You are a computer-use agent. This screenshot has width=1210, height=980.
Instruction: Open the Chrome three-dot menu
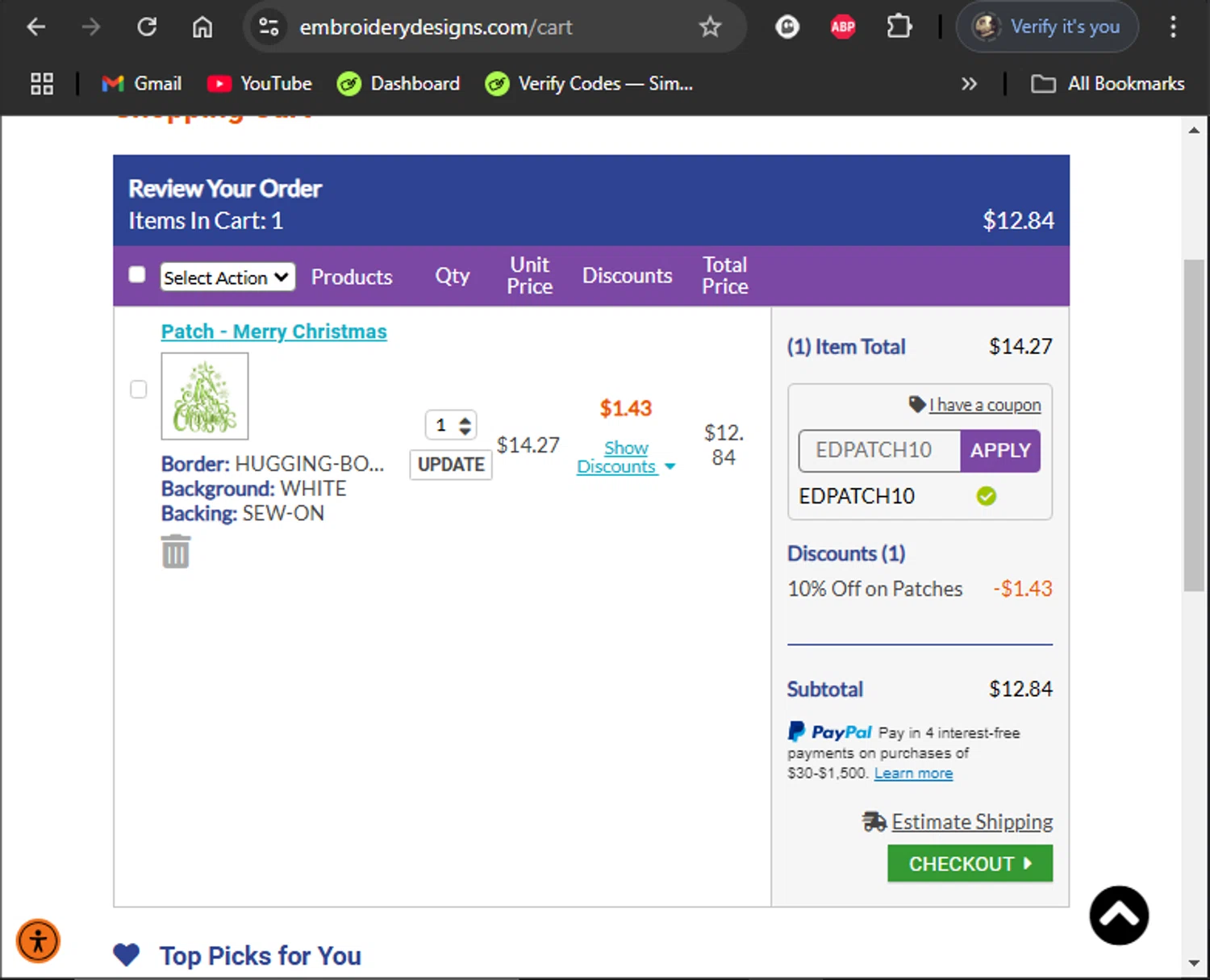click(x=1173, y=27)
